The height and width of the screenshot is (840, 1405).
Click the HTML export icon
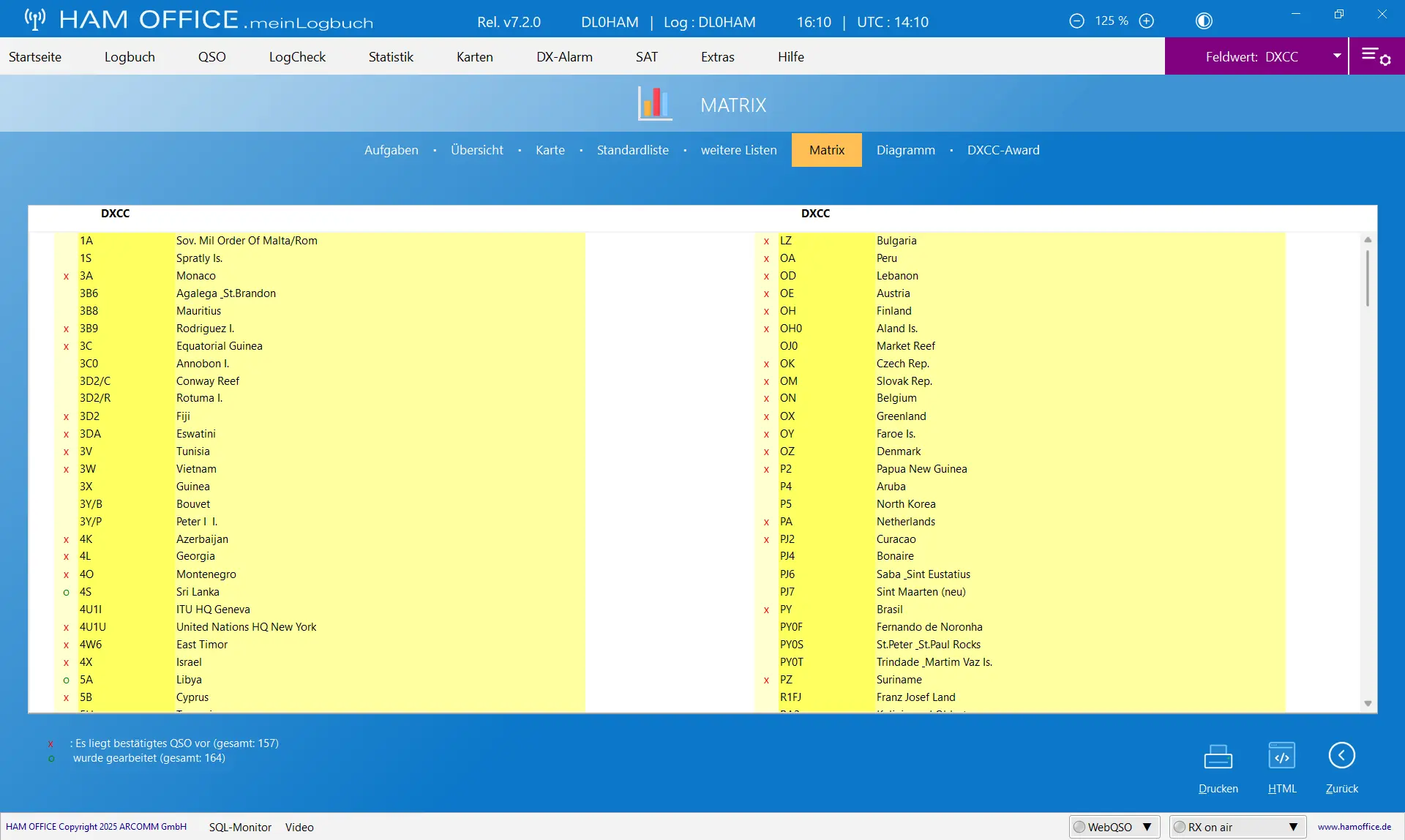click(x=1282, y=757)
